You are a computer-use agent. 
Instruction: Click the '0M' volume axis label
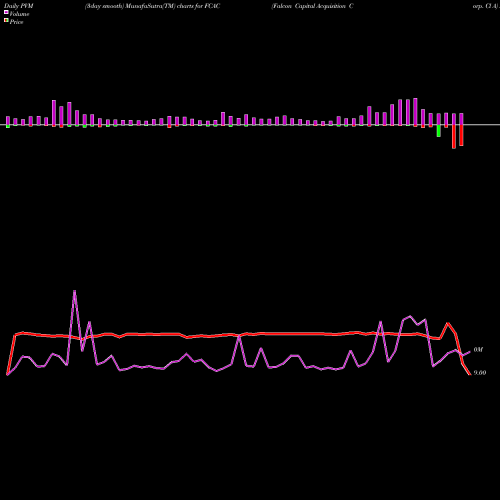pyautogui.click(x=478, y=350)
